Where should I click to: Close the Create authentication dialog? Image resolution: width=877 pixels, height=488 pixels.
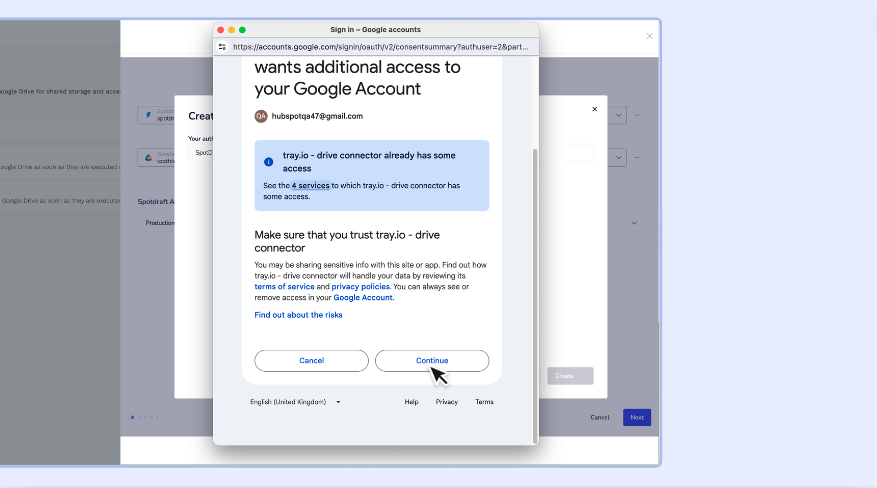pos(595,109)
